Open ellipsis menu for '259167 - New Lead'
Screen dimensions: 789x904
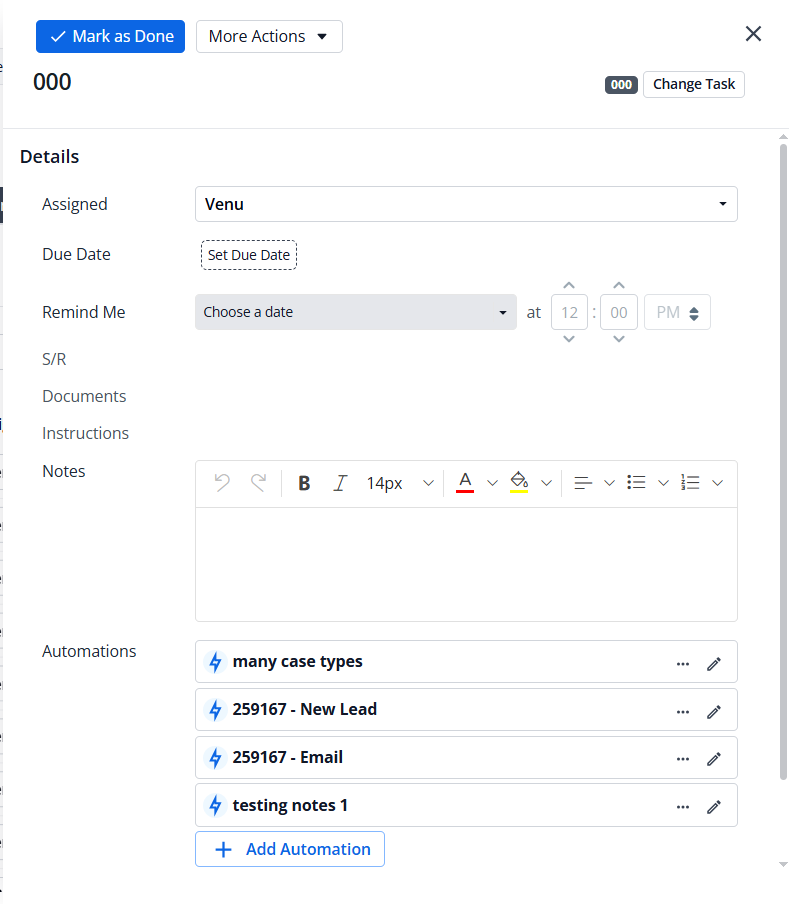click(683, 711)
